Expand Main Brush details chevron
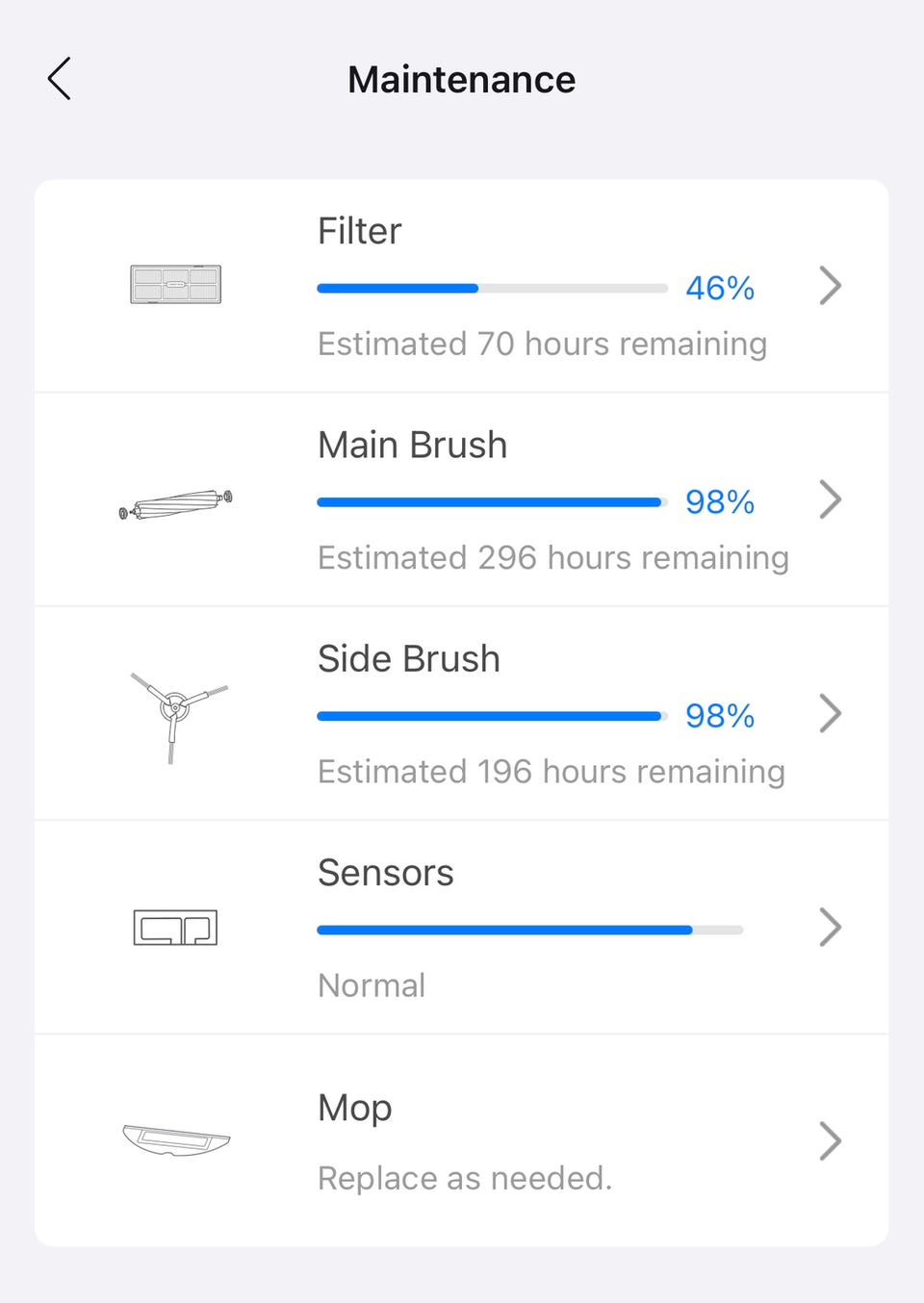Screen dimensions: 924x1303 (x=830, y=499)
